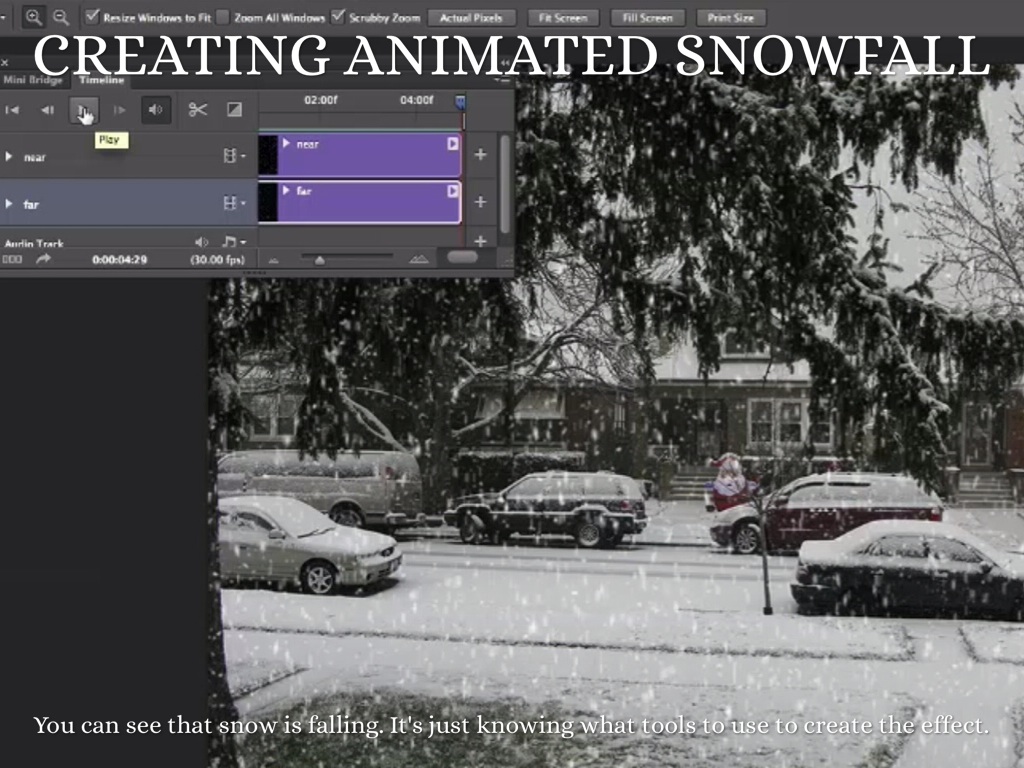
Task: Expand the near track disclosure triangle
Action: [9, 157]
